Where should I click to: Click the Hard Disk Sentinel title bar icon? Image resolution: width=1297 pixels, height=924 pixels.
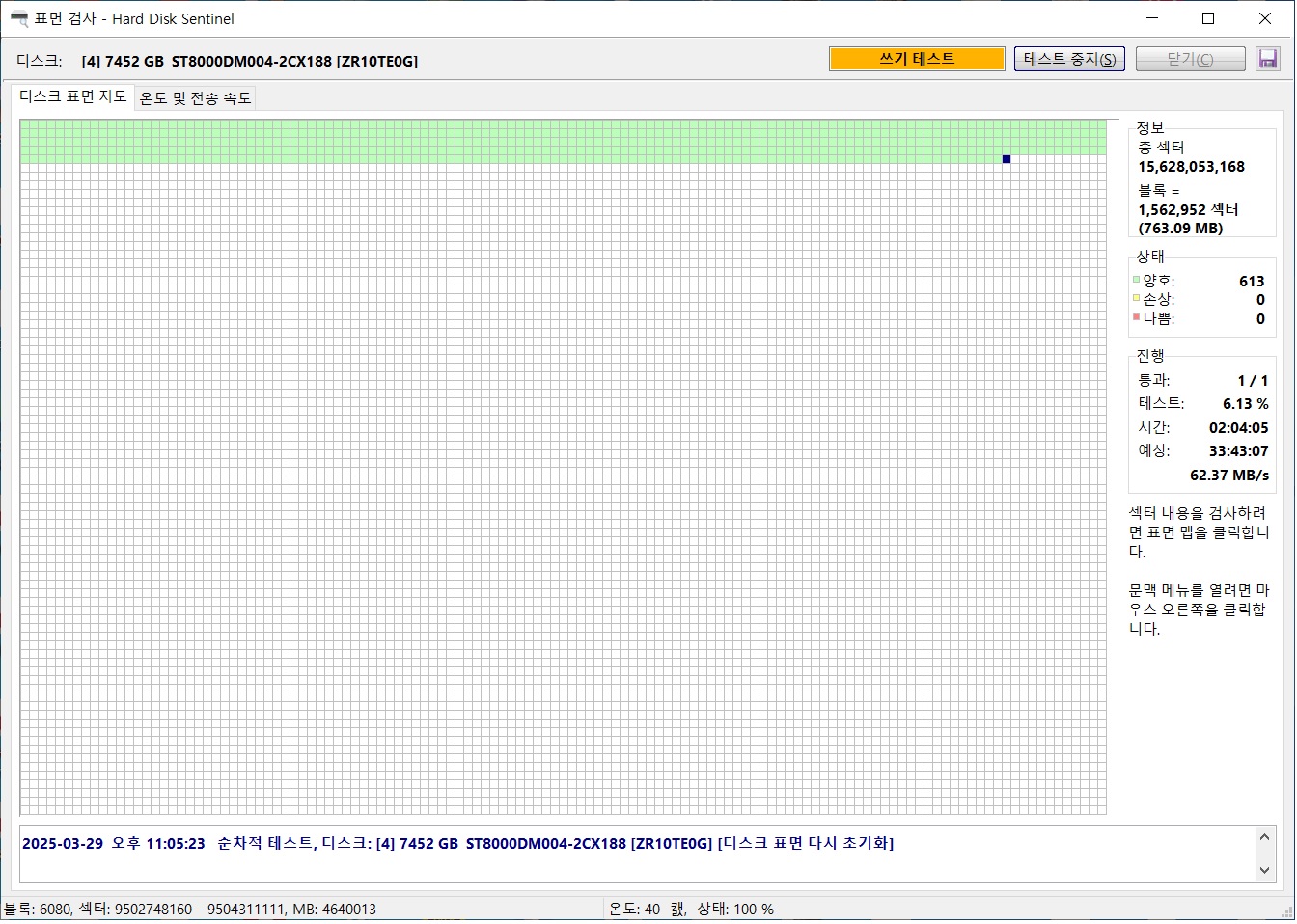(x=18, y=18)
